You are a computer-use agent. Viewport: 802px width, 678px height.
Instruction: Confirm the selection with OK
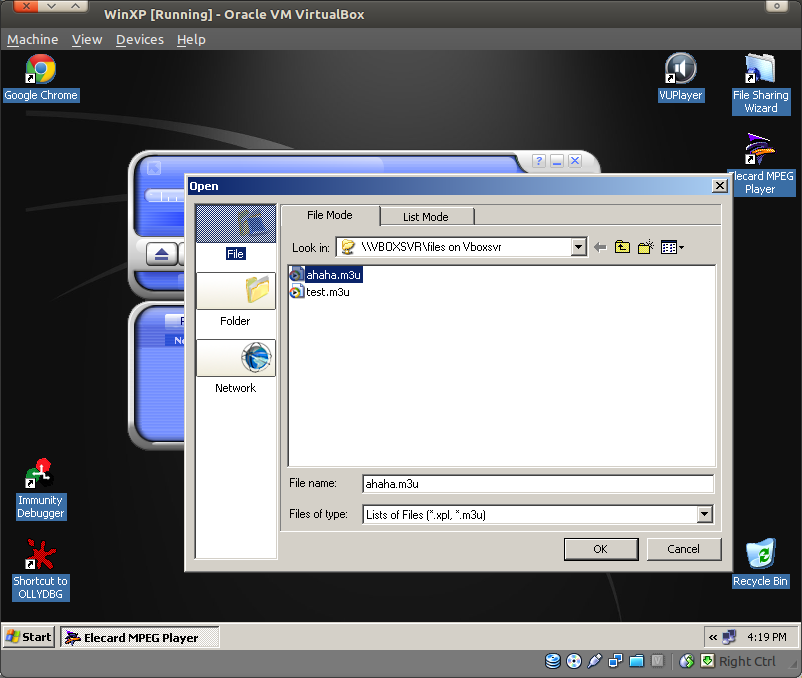(600, 549)
